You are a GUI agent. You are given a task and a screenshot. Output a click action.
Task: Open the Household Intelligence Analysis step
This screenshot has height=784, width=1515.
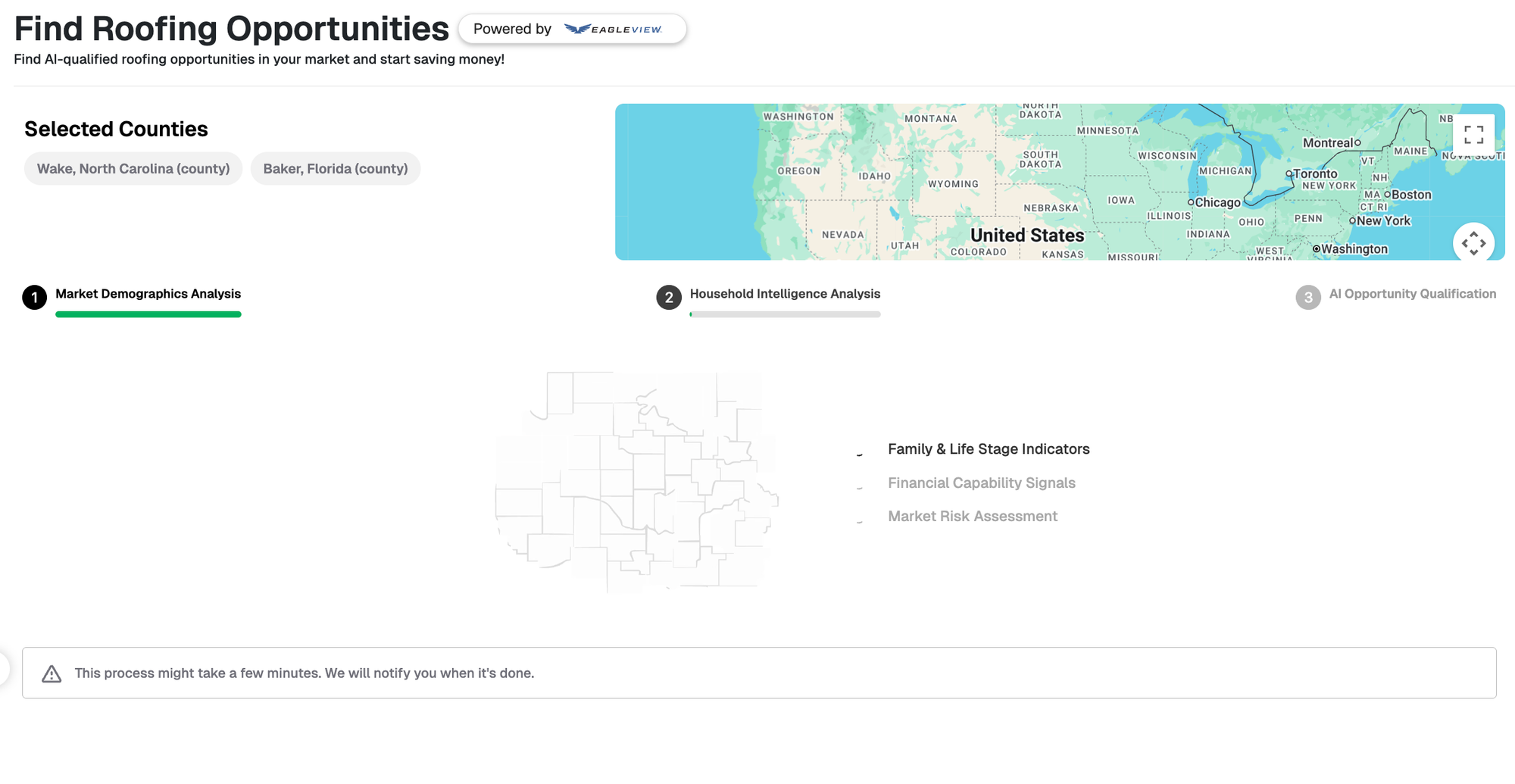[x=785, y=294]
